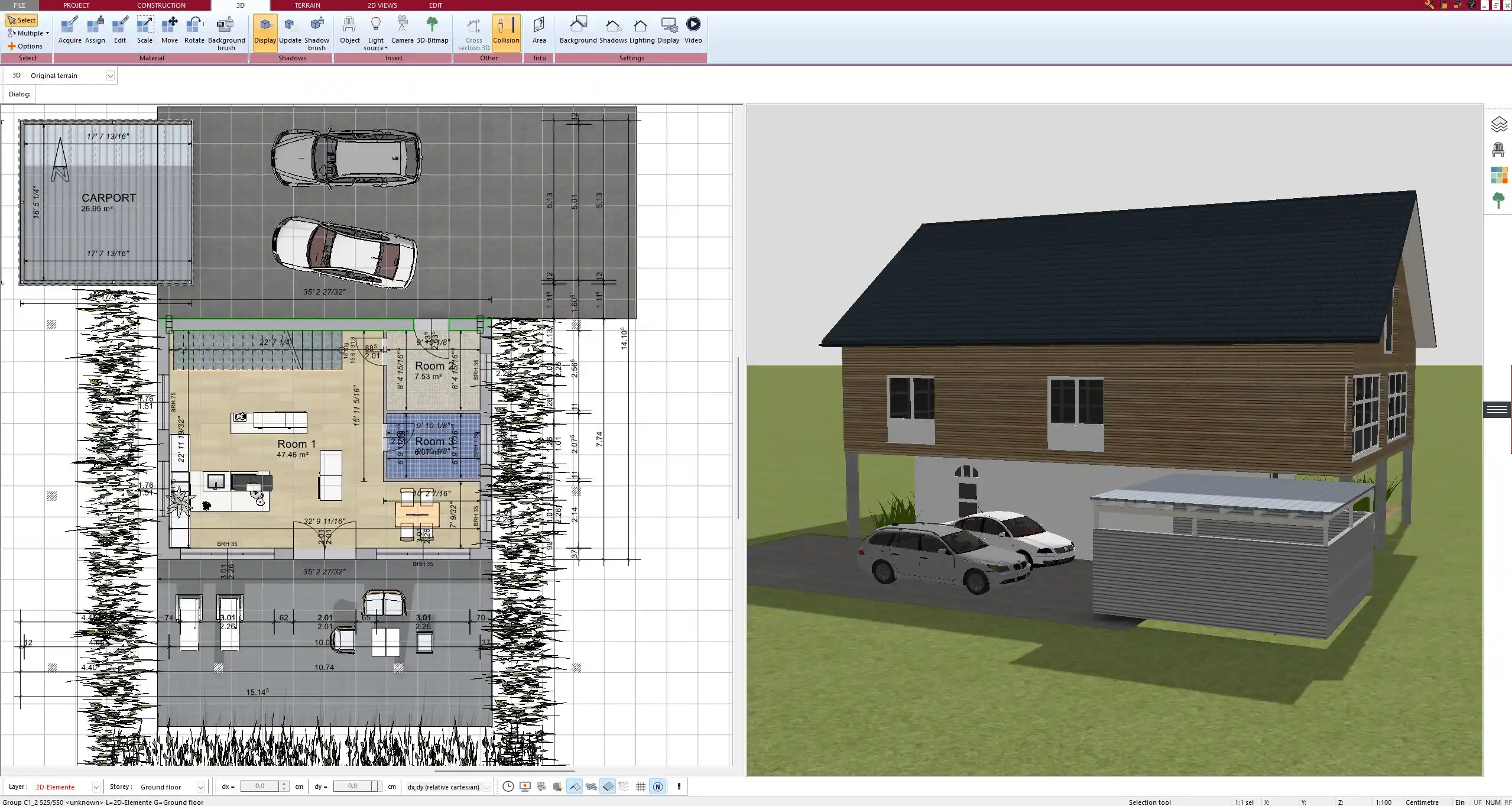Open the EDIT ribbon tab
Screen dimensions: 1512x806
[x=436, y=5]
